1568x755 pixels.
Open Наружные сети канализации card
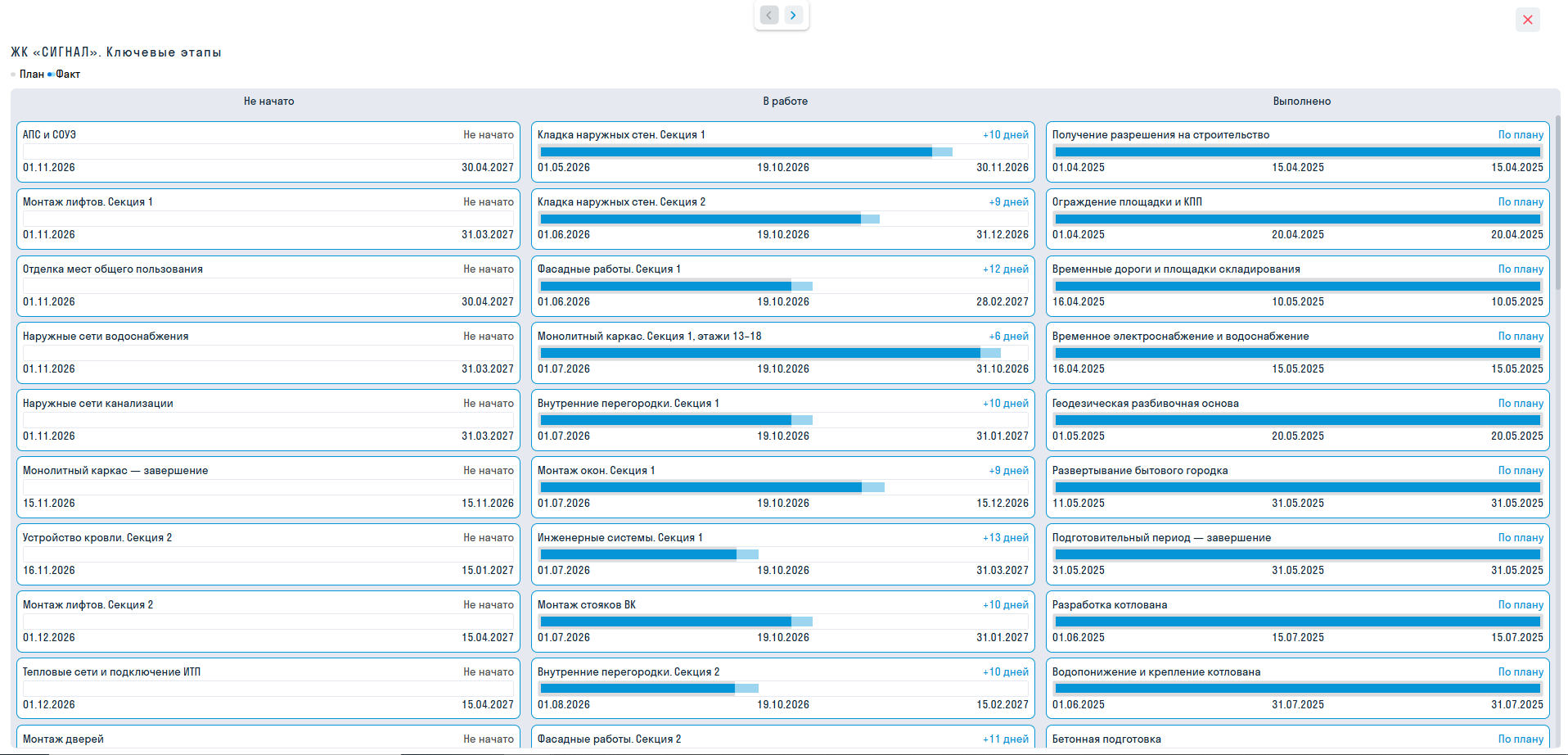pyautogui.click(x=268, y=420)
